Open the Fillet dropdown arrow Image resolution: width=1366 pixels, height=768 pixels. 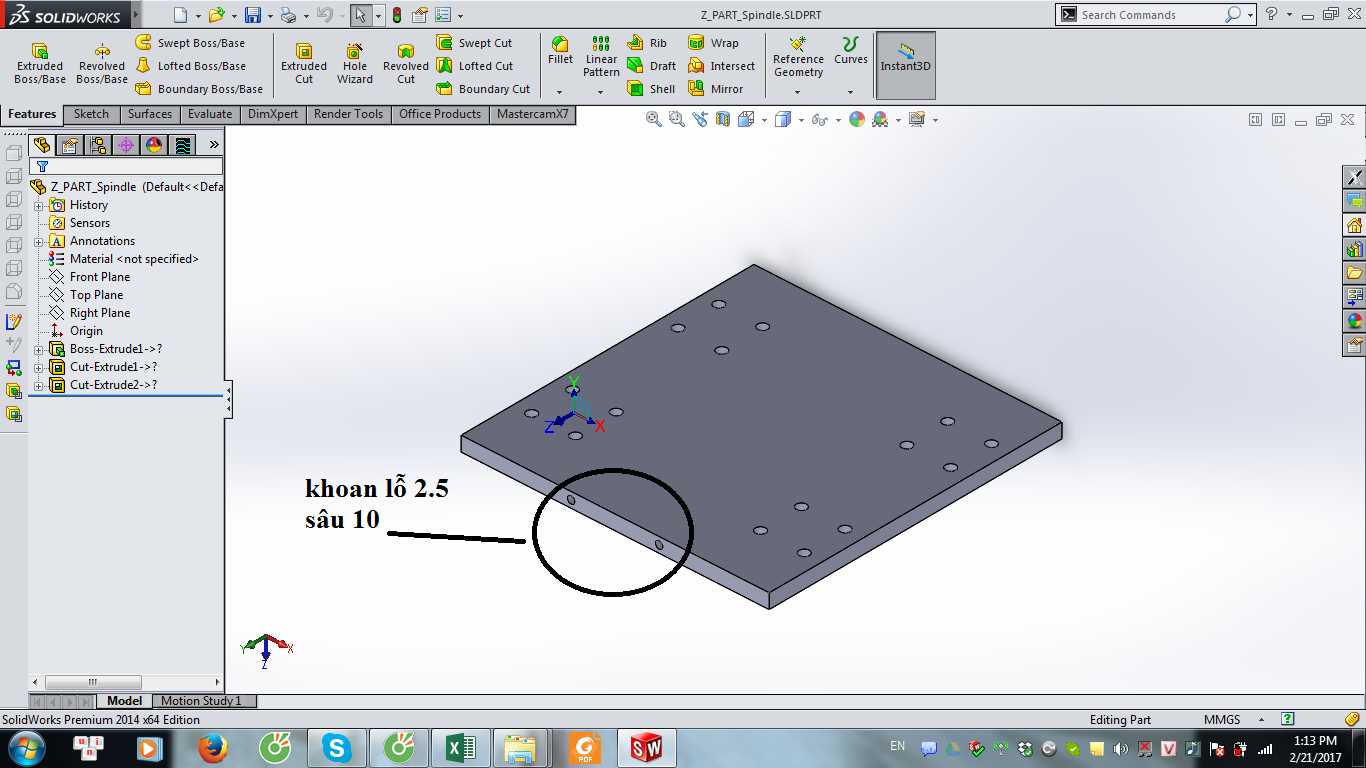[x=561, y=91]
